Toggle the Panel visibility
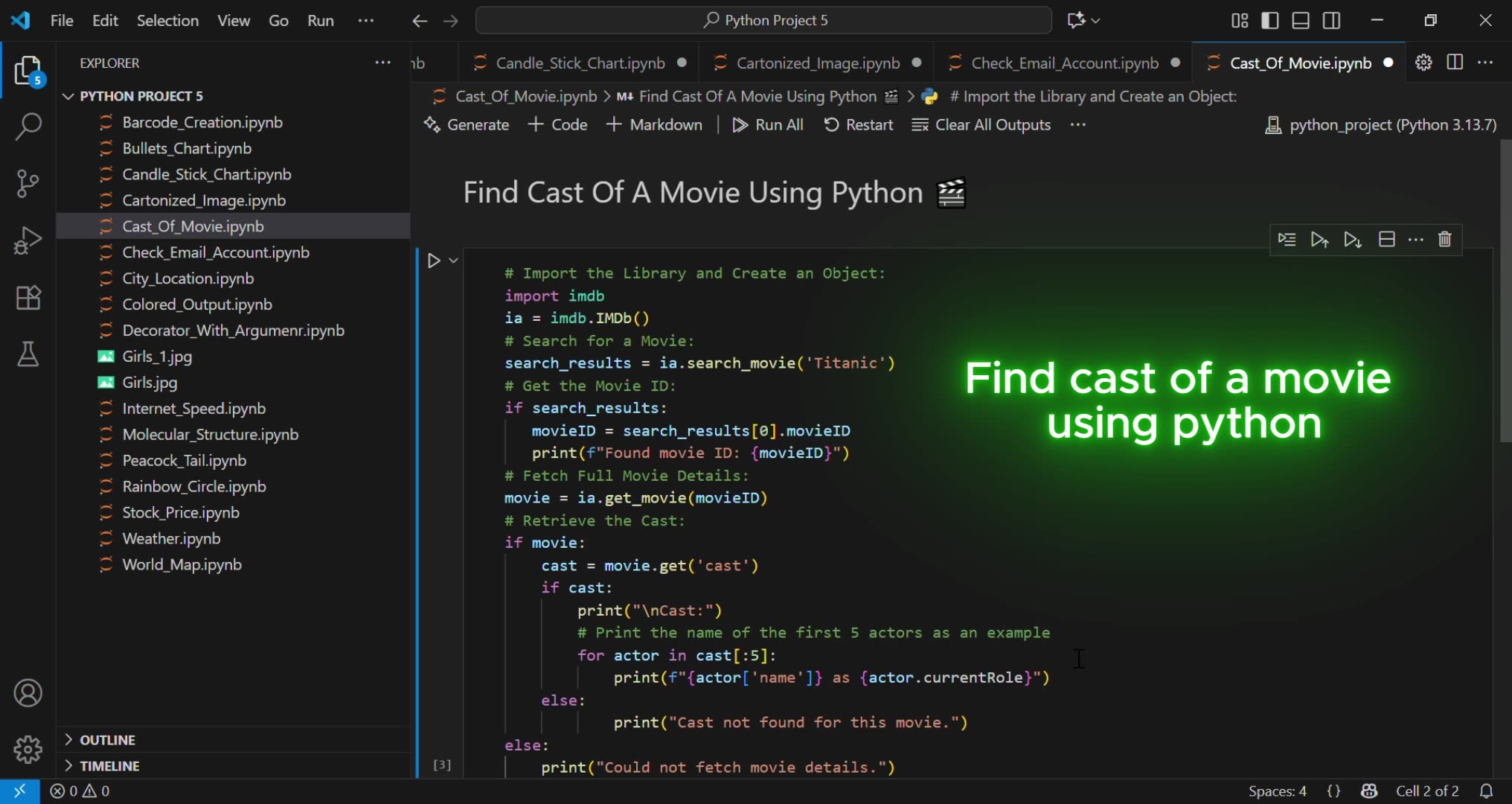 click(x=1300, y=20)
